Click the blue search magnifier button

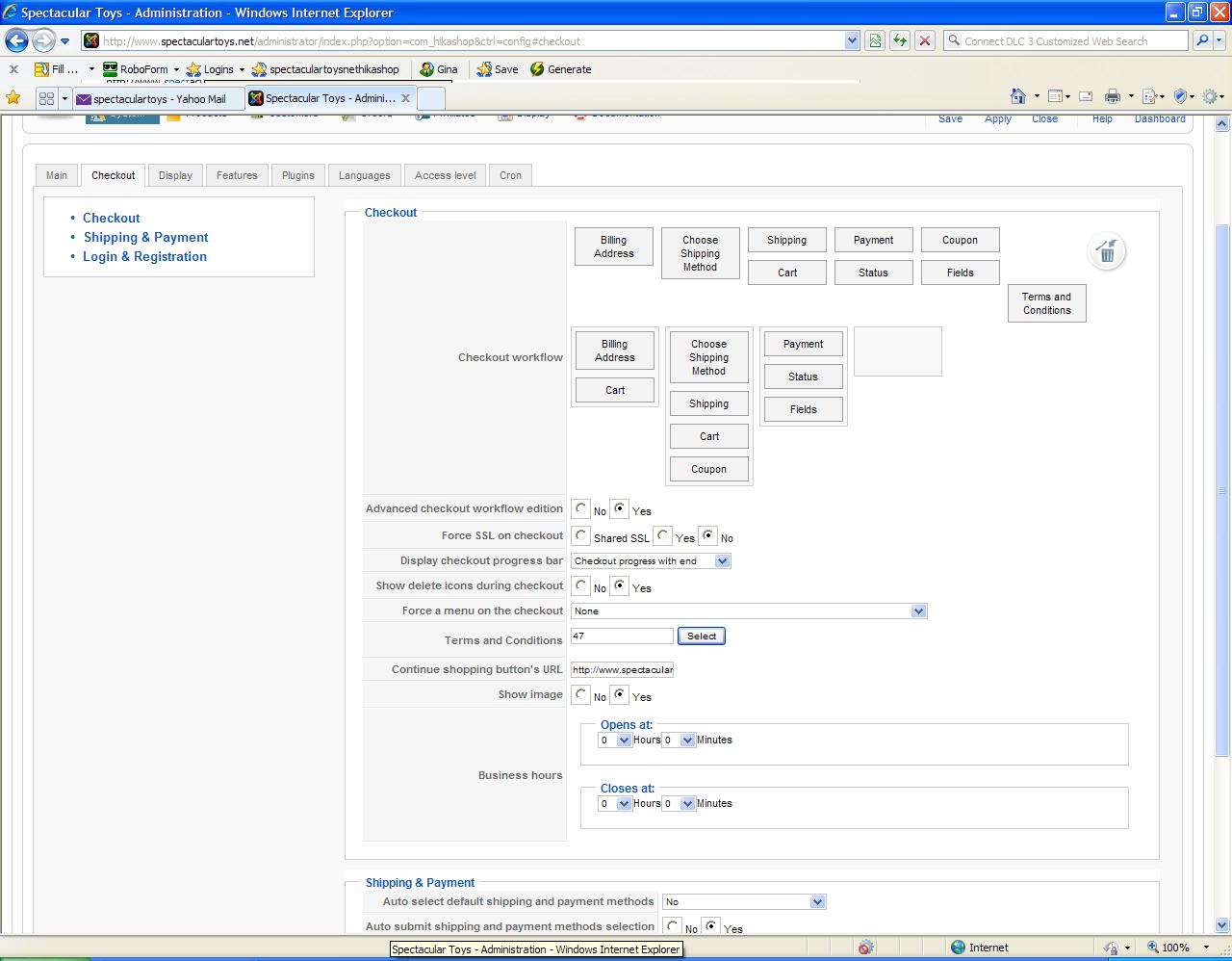coord(1201,40)
